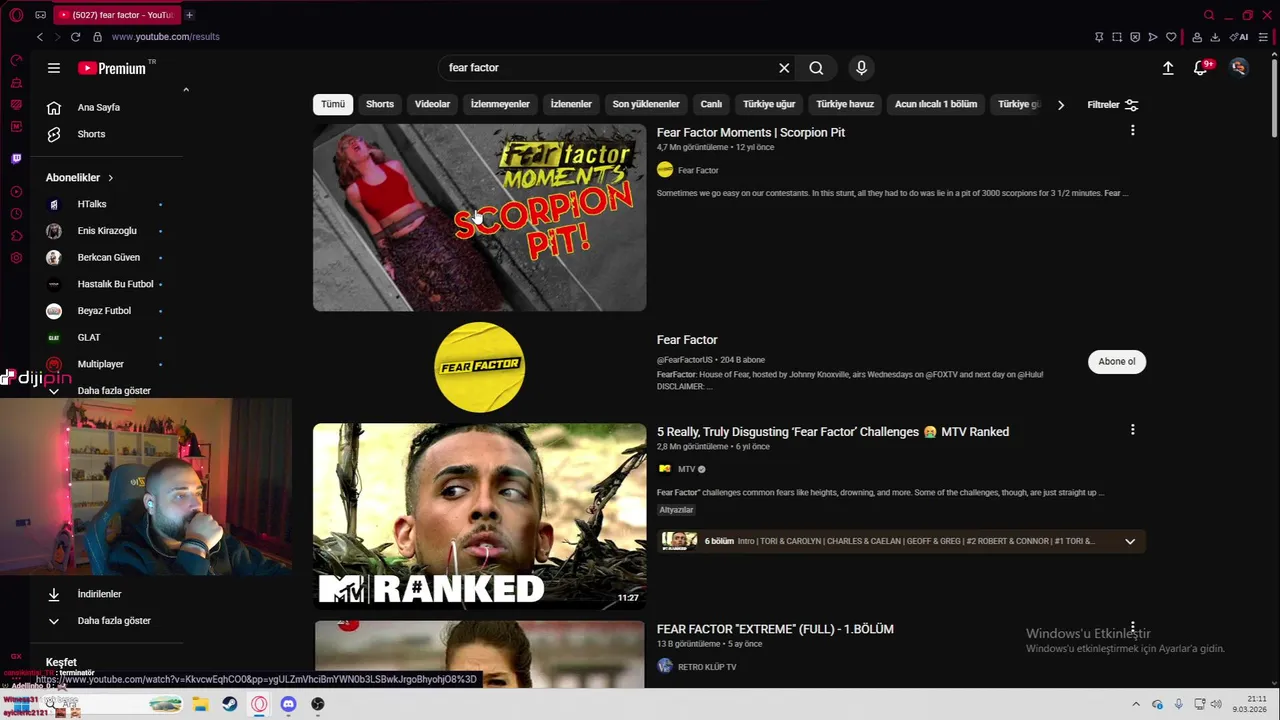
Task: Open Opera sidebar settings gear
Action: pos(16,258)
